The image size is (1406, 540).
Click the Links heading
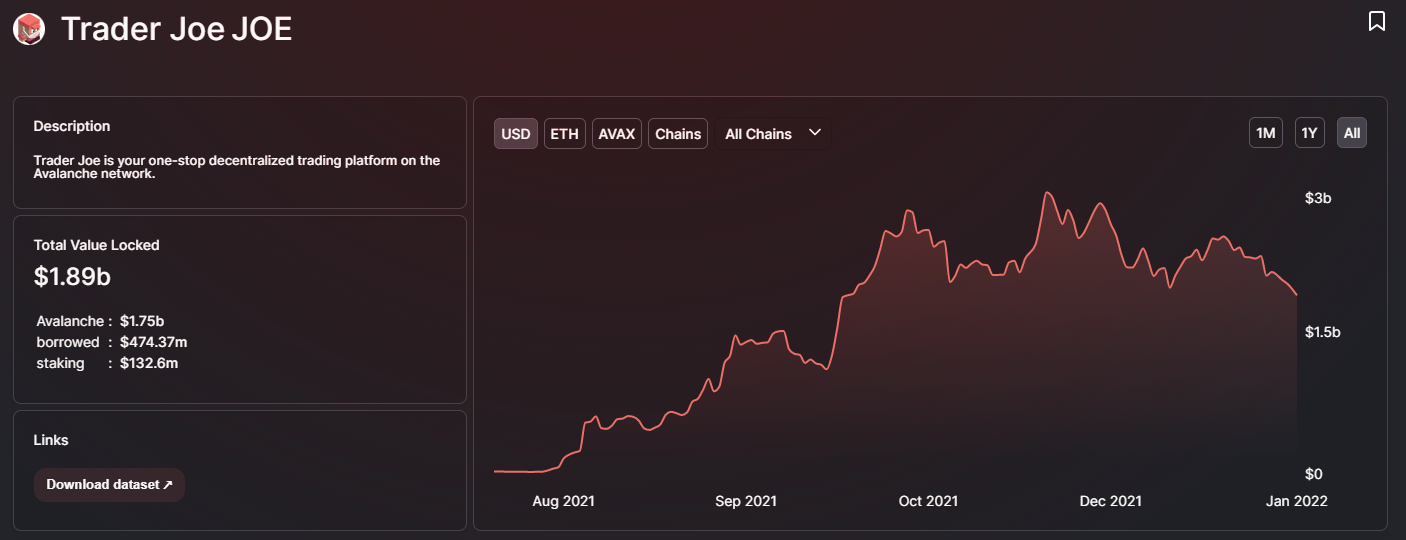click(51, 440)
